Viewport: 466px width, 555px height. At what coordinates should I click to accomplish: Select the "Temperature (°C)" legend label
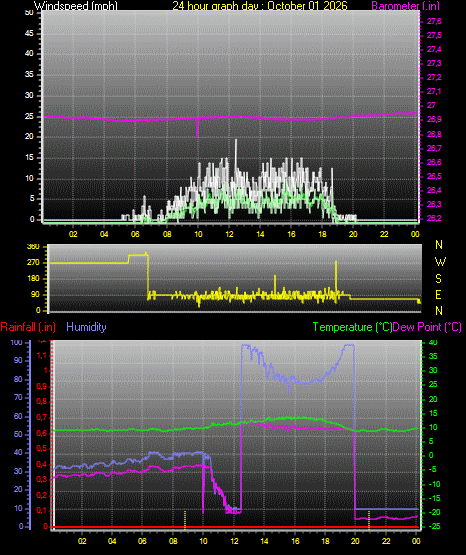pos(352,327)
